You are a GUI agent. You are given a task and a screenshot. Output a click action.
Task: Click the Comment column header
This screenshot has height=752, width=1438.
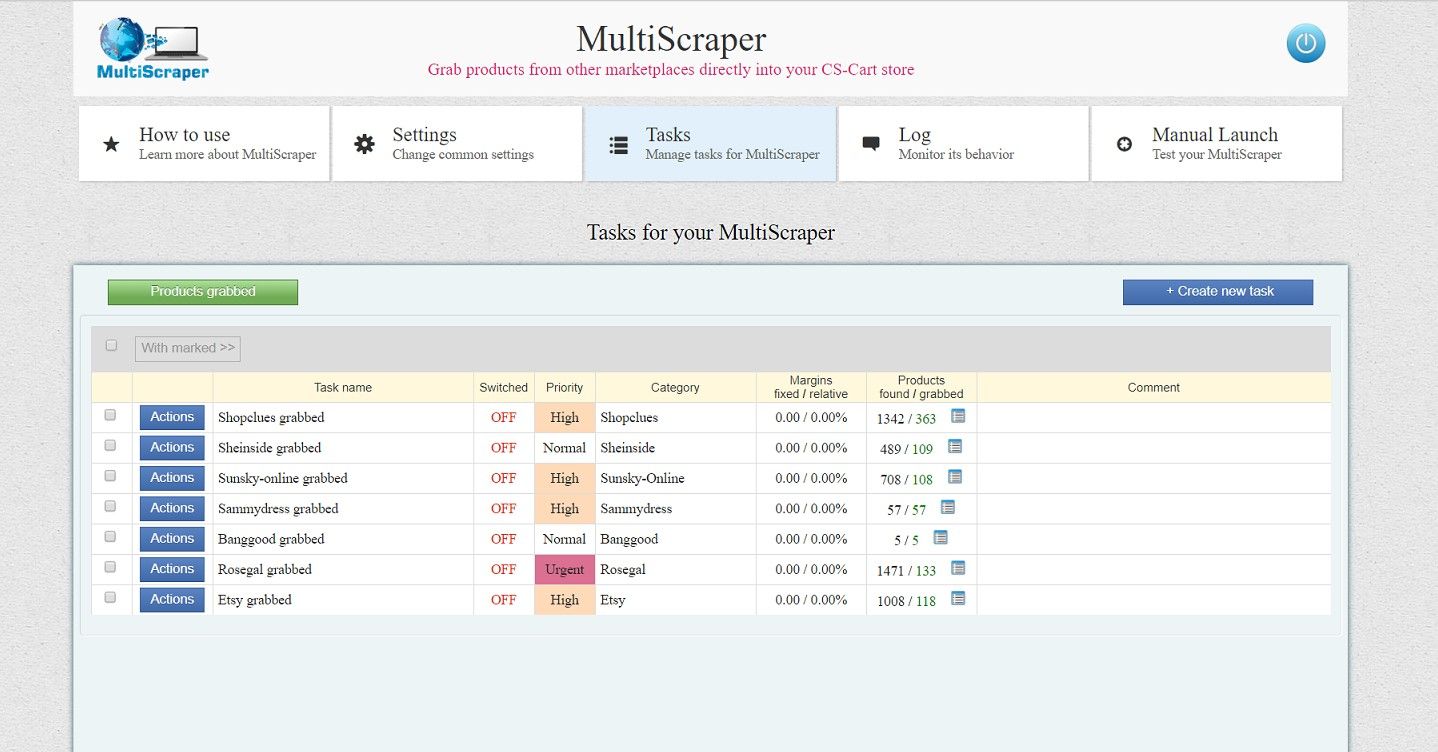1154,388
